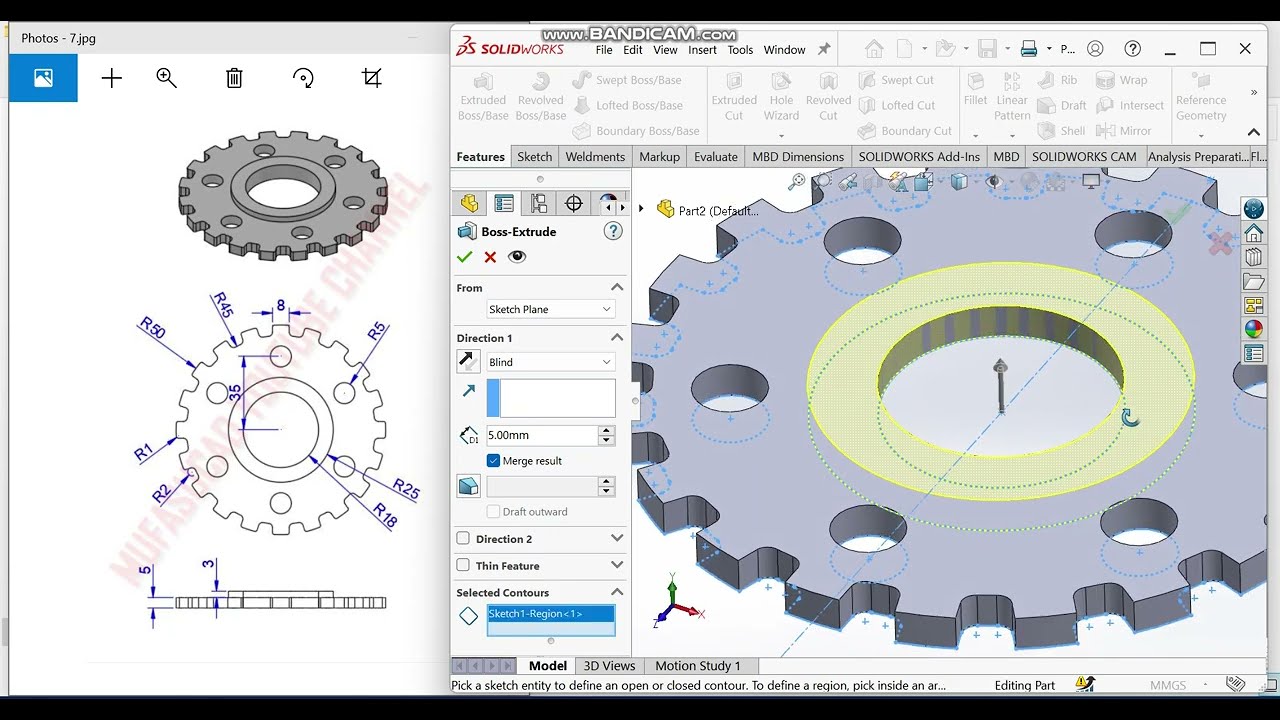Switch to Sketch tab
1280x720 pixels.
(x=534, y=157)
